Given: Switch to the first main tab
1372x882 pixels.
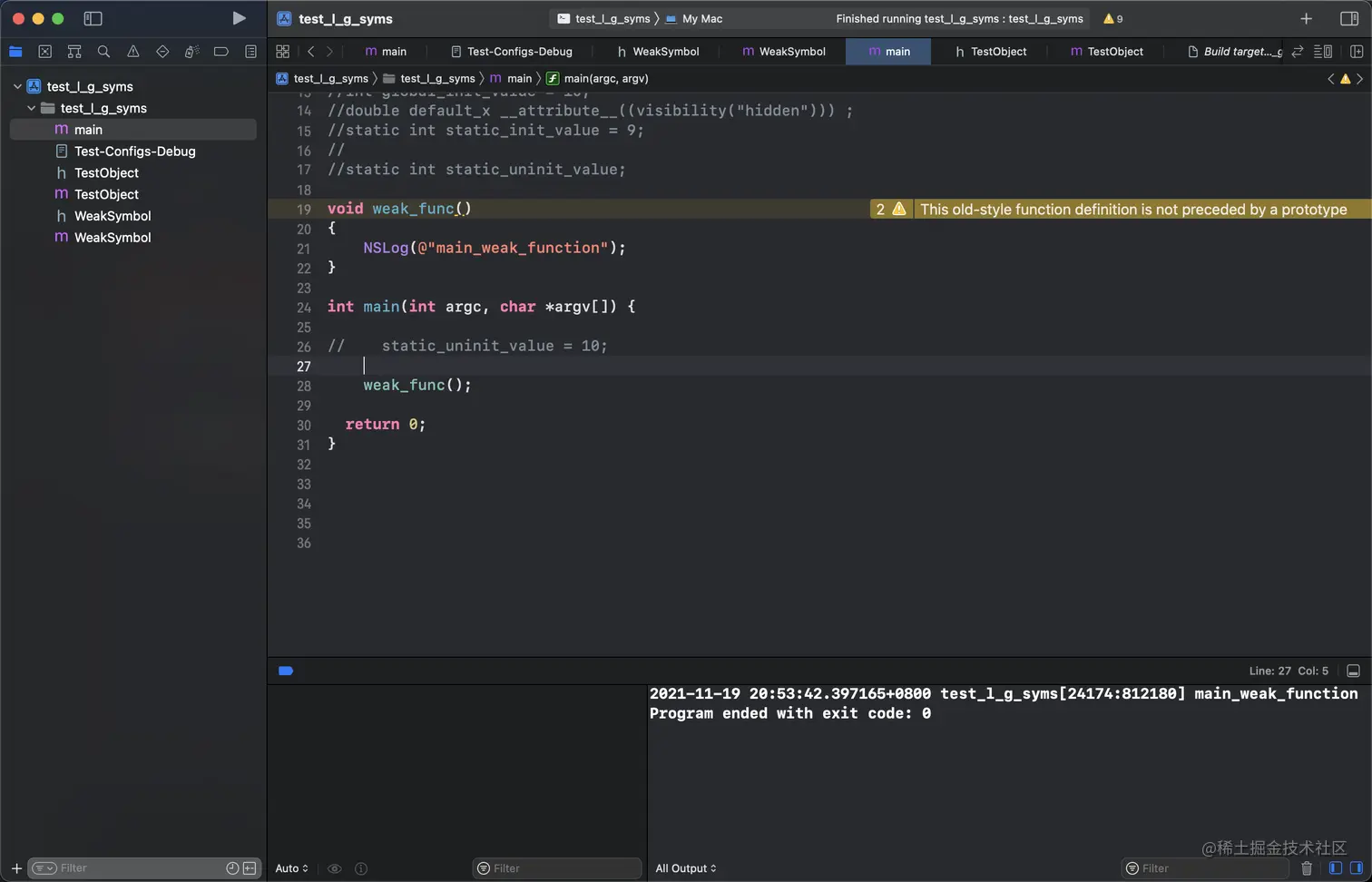Looking at the screenshot, I should tap(386, 52).
